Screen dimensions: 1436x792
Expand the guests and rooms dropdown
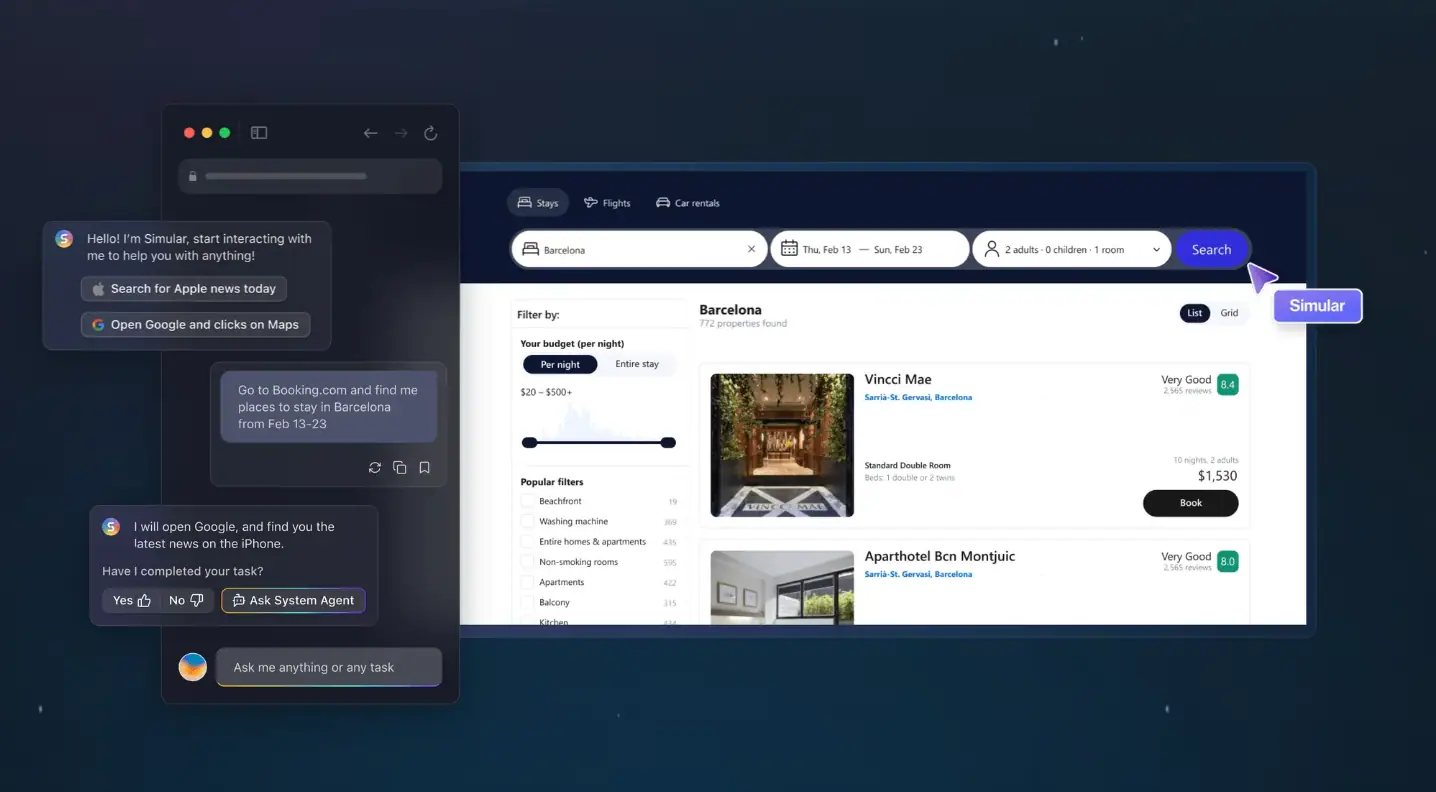(x=1156, y=250)
